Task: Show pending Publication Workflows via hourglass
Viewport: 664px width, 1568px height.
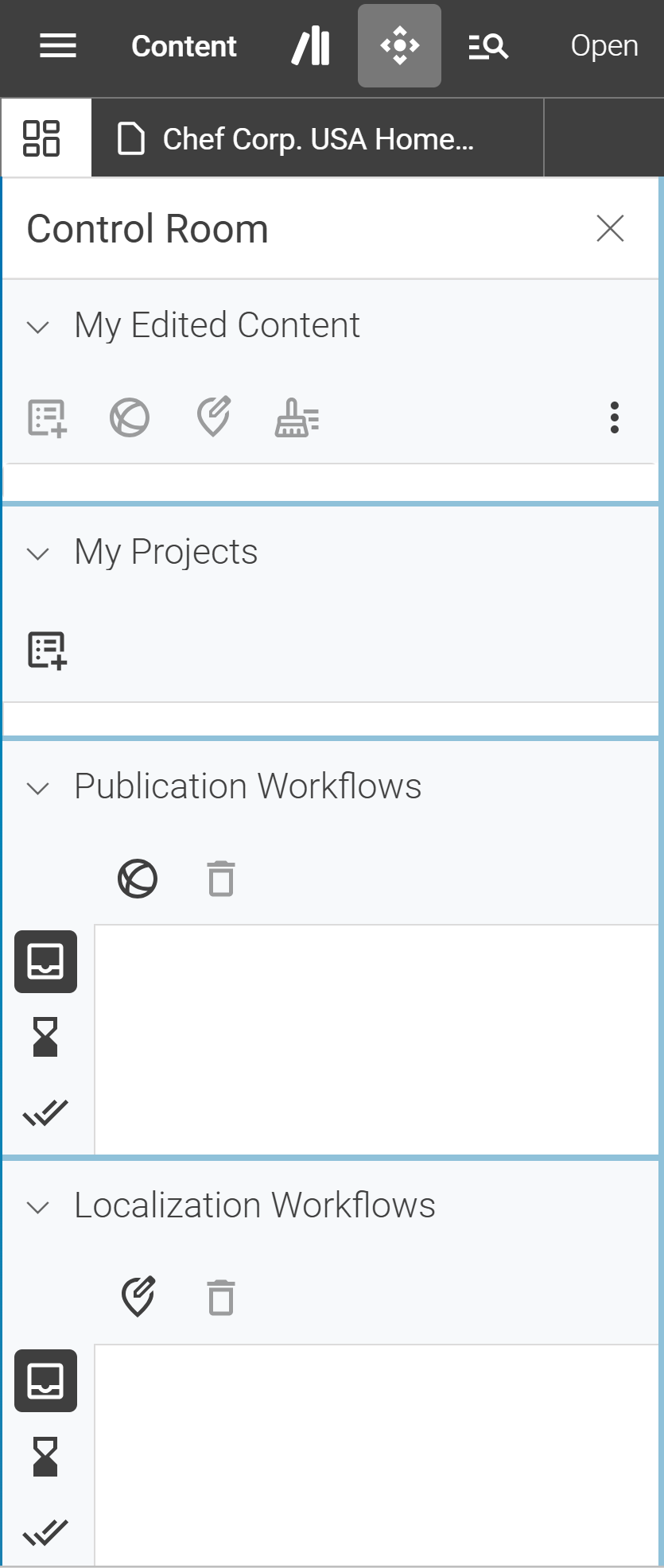Action: point(45,1037)
